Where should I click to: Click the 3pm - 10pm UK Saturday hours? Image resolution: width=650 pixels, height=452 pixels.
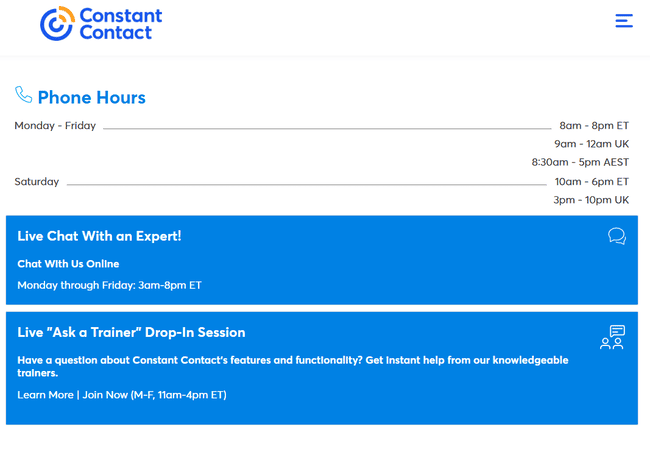(591, 200)
